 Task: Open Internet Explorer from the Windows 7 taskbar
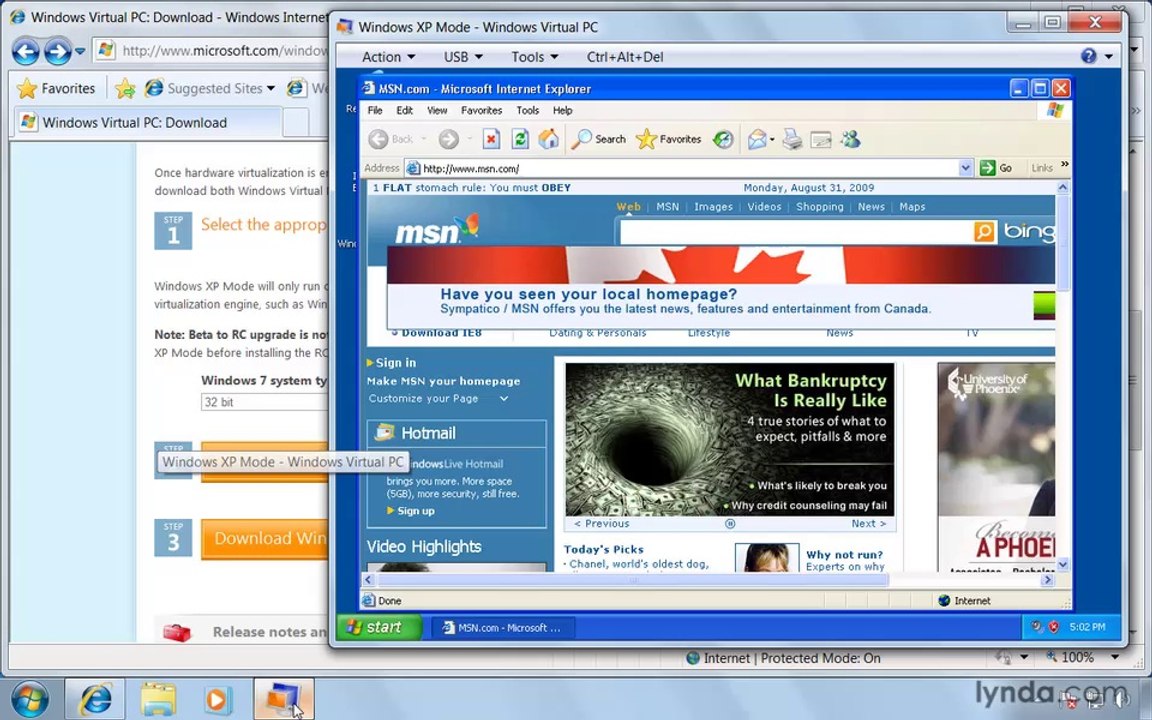(x=96, y=699)
